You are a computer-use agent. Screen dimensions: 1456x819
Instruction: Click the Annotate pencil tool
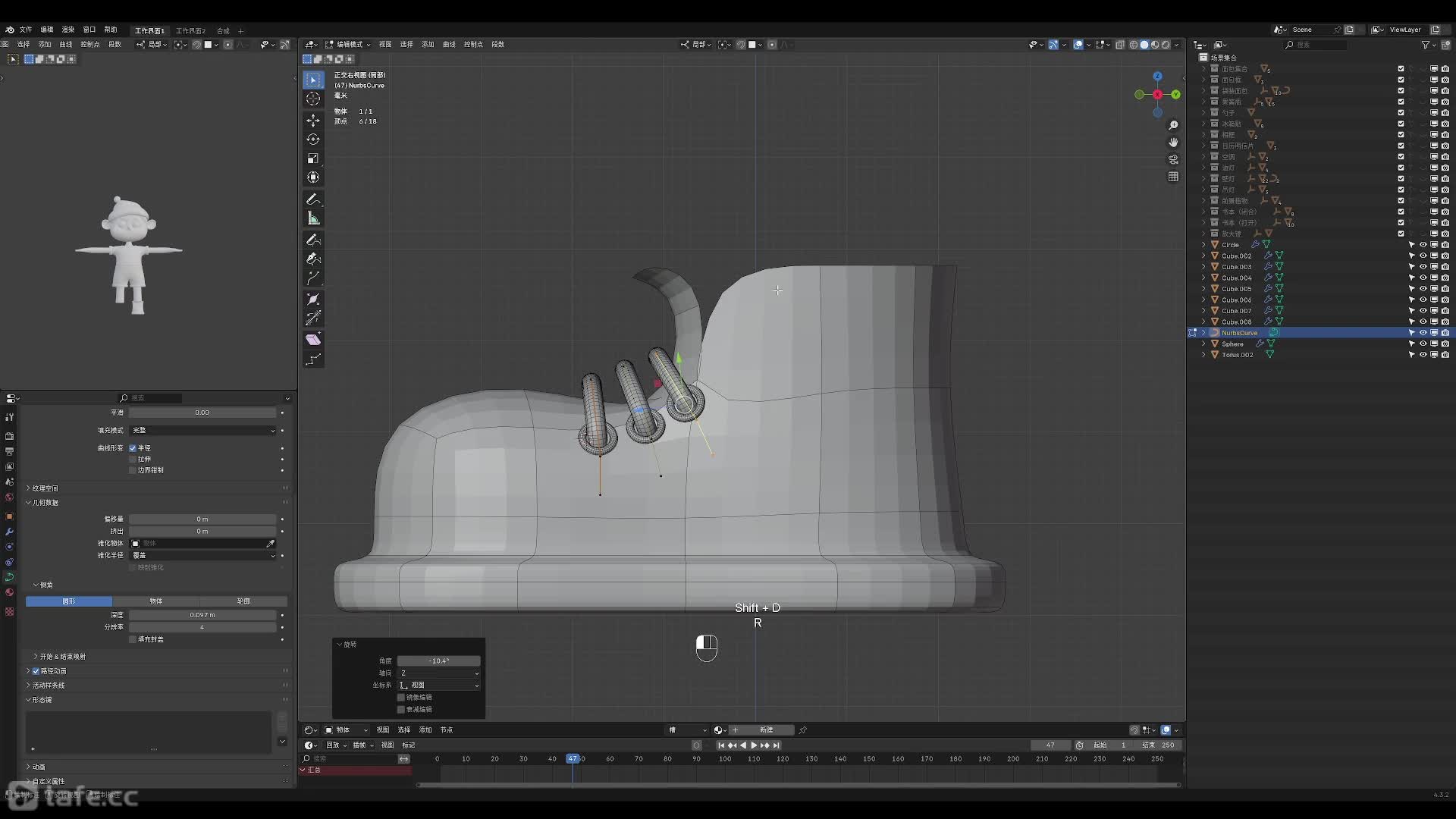pos(313,199)
